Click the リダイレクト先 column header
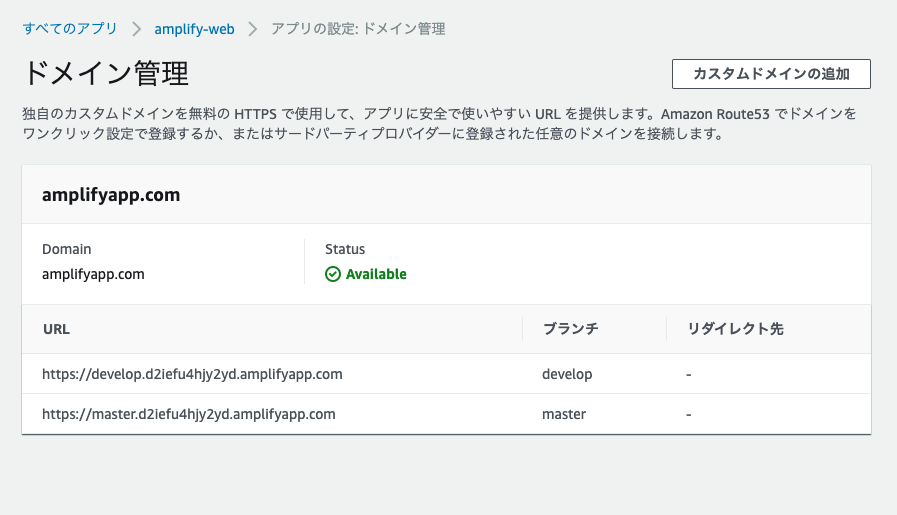The width and height of the screenshot is (897, 515). 735,329
